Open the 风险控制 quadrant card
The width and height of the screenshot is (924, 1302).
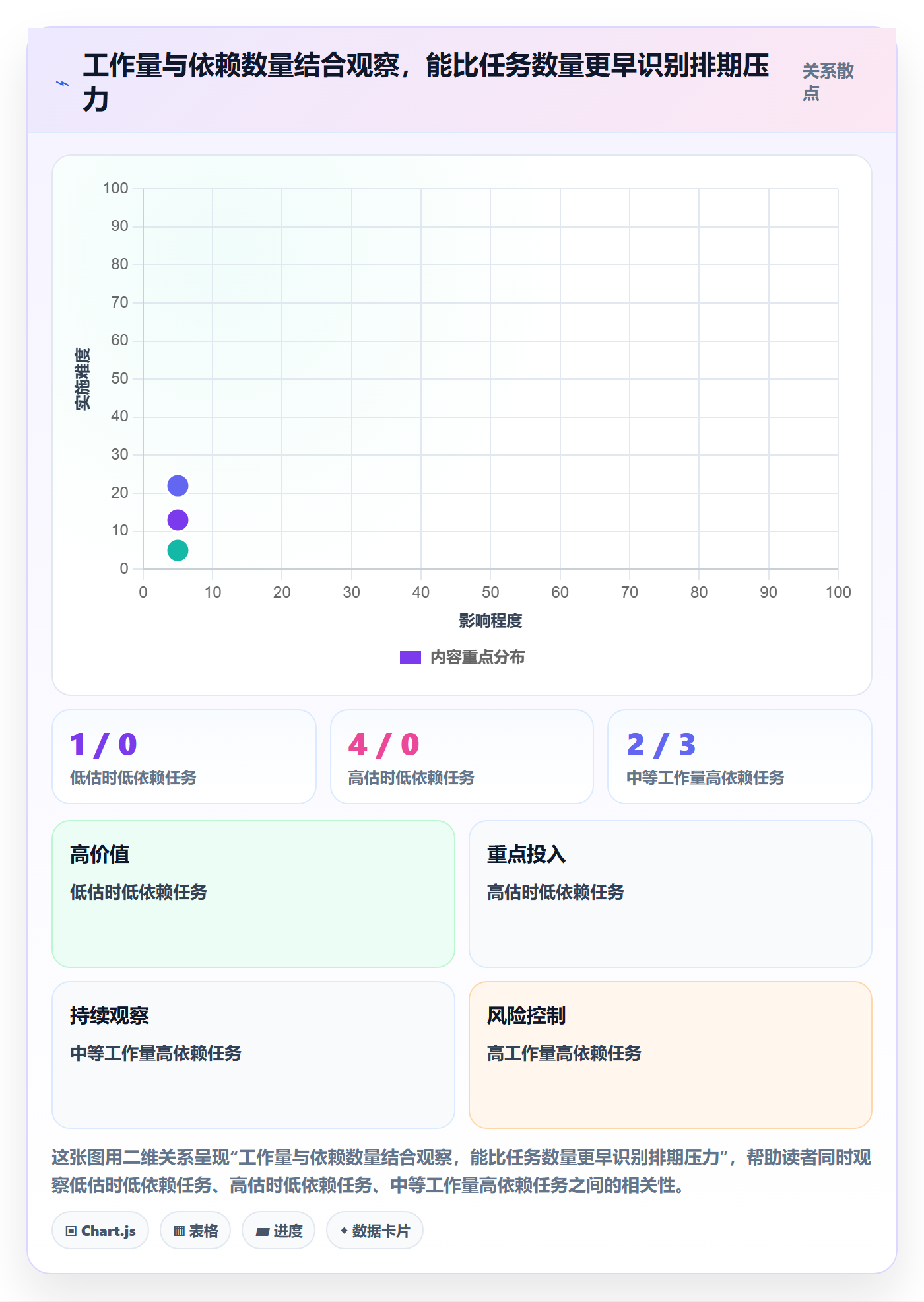point(671,1055)
